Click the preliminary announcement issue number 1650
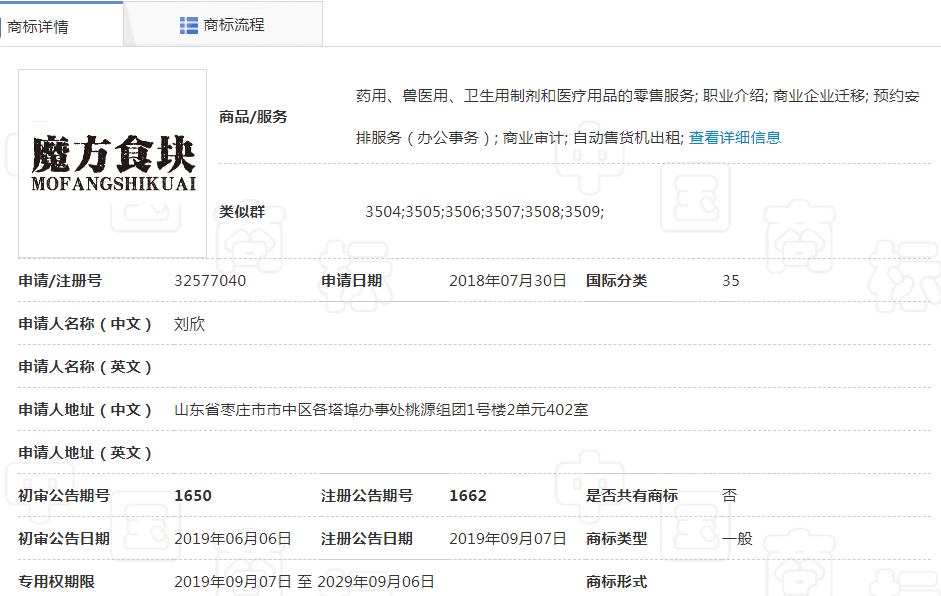The image size is (941, 596). (x=193, y=496)
